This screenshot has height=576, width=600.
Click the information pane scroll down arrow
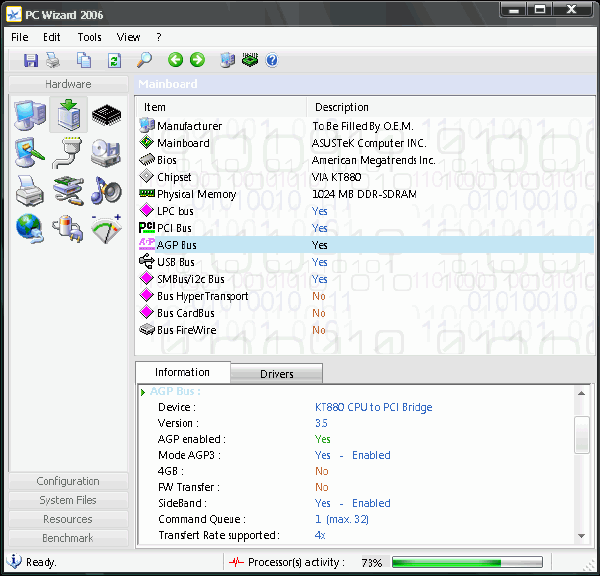point(581,536)
